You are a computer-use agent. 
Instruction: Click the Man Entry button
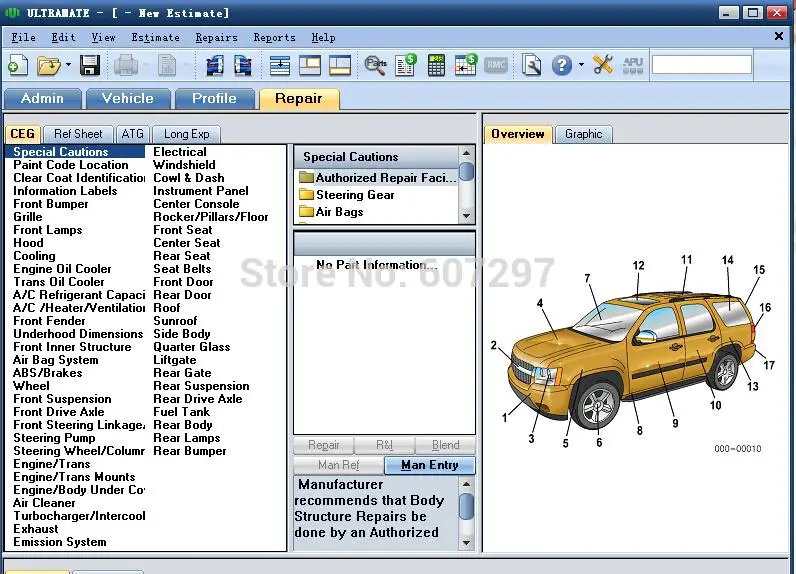(429, 465)
